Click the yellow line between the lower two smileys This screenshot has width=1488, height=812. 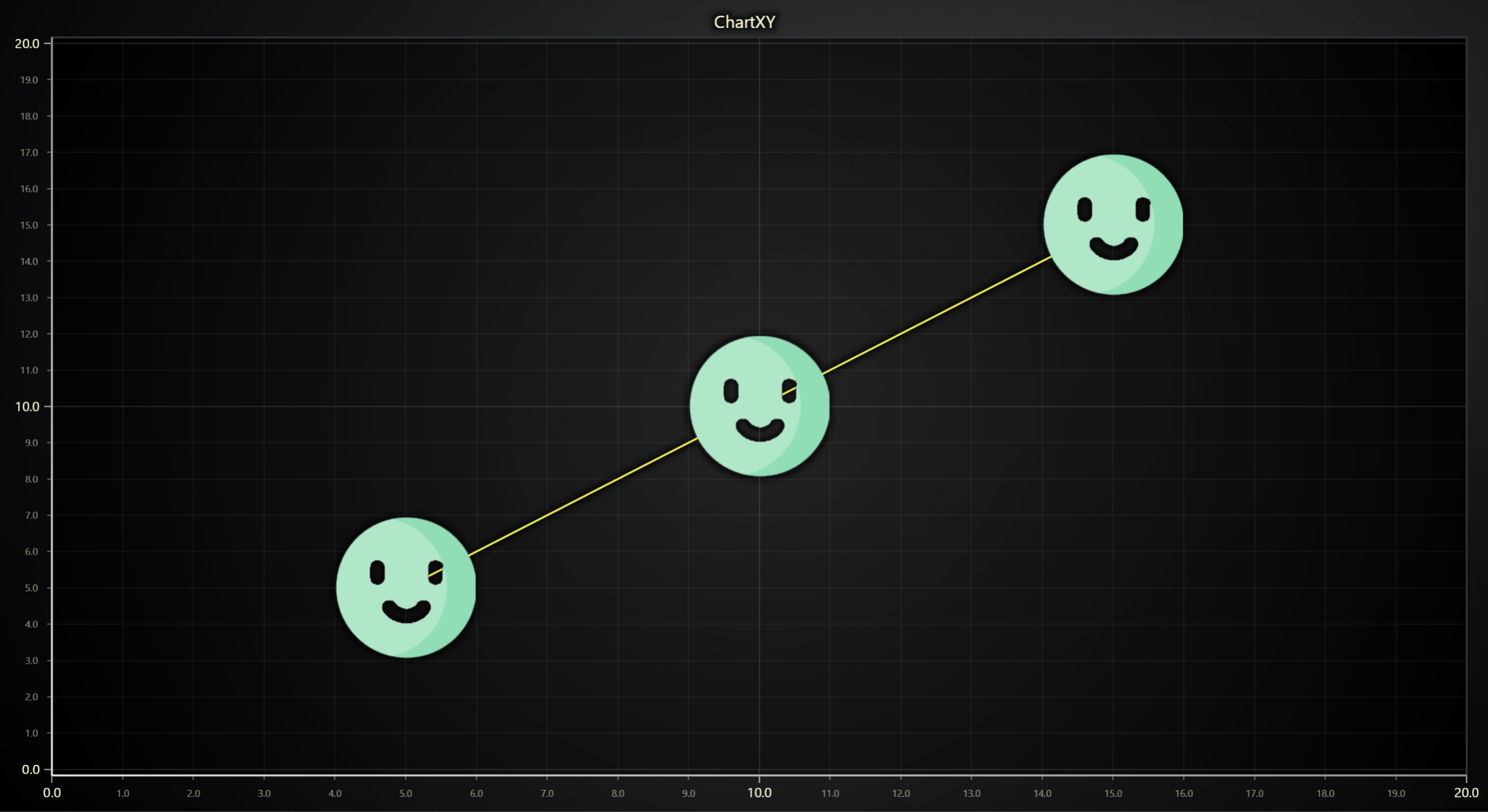tap(582, 497)
